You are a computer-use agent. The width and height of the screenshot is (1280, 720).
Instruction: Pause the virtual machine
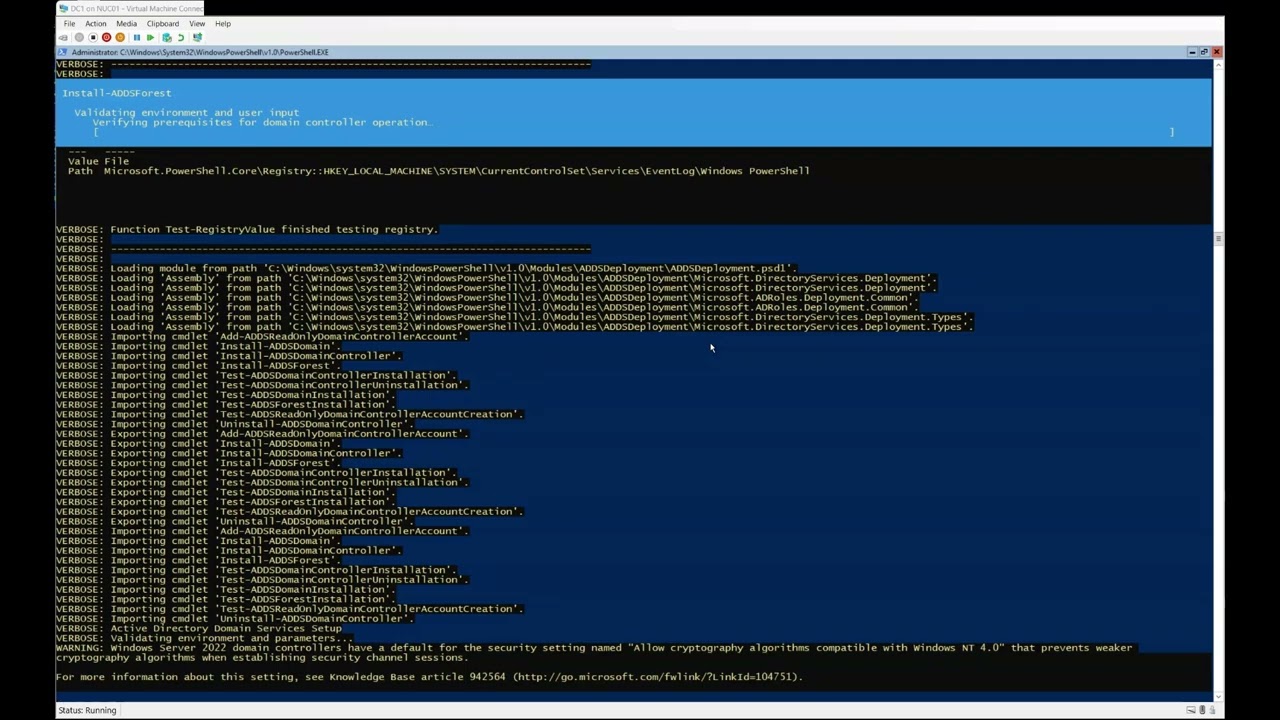137,38
